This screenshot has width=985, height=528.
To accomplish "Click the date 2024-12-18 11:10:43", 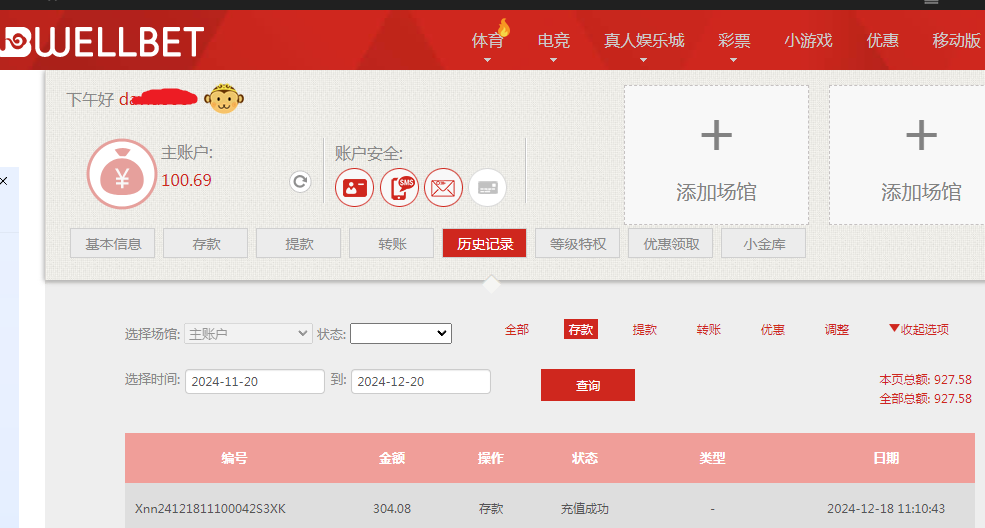I will (886, 509).
